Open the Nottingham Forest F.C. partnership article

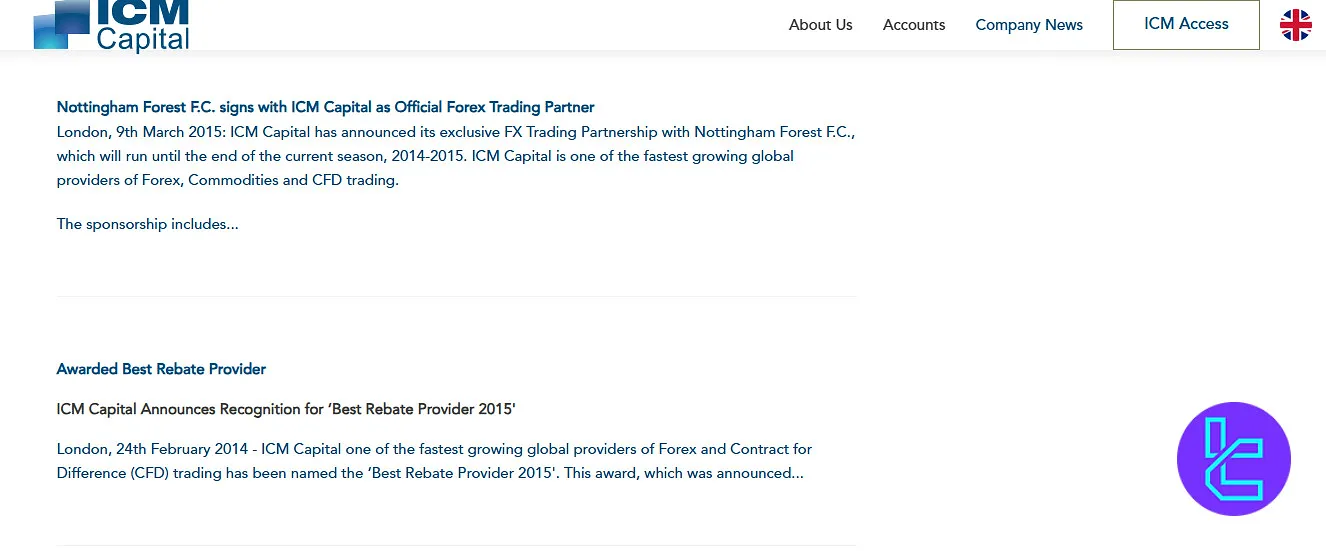pos(325,107)
